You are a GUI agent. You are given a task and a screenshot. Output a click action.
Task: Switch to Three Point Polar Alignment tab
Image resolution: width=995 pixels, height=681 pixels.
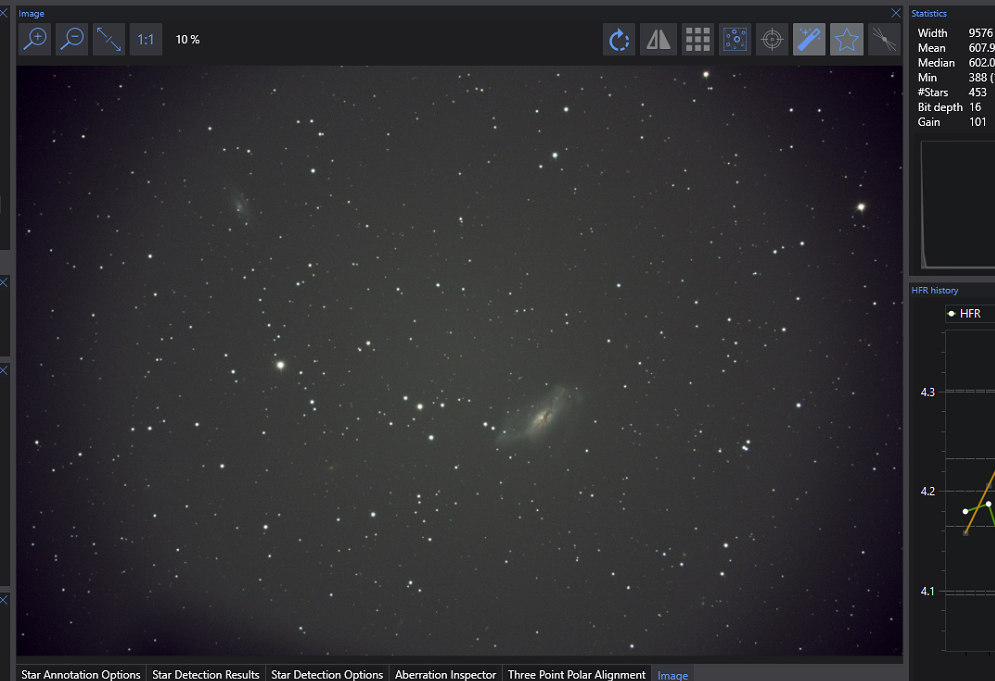click(576, 674)
